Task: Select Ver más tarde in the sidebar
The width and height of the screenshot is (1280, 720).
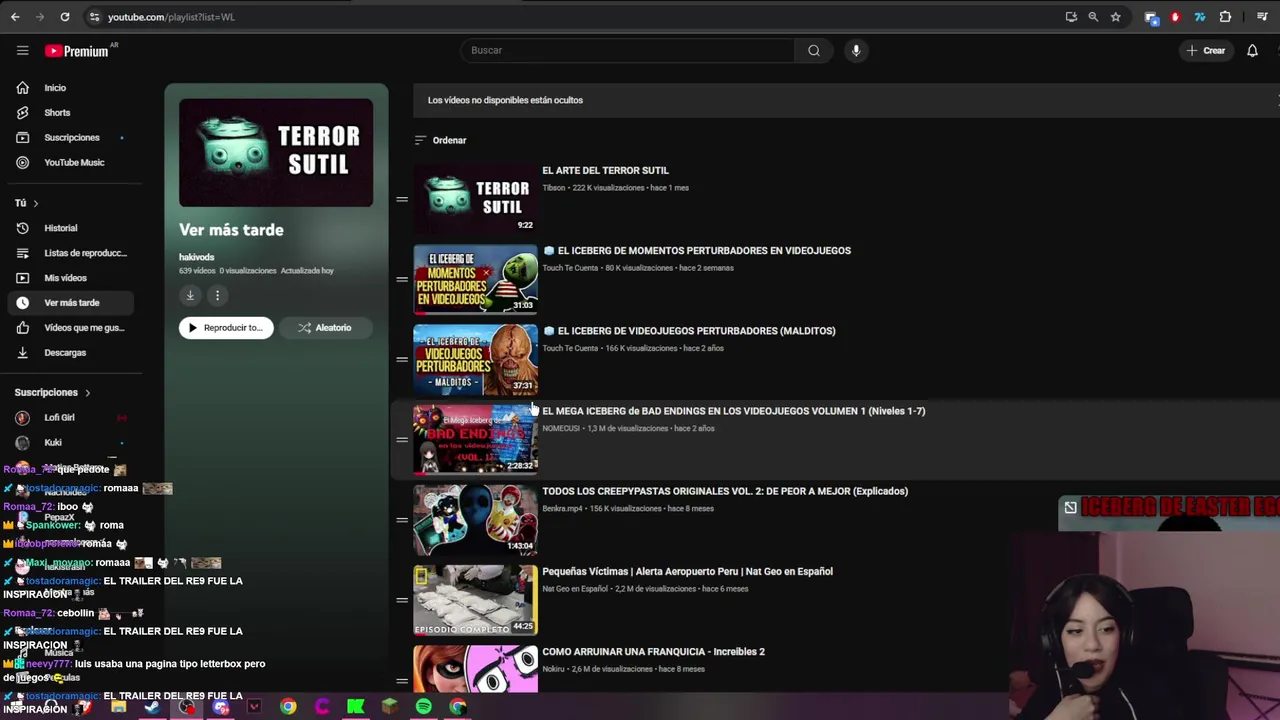Action: 70,303
